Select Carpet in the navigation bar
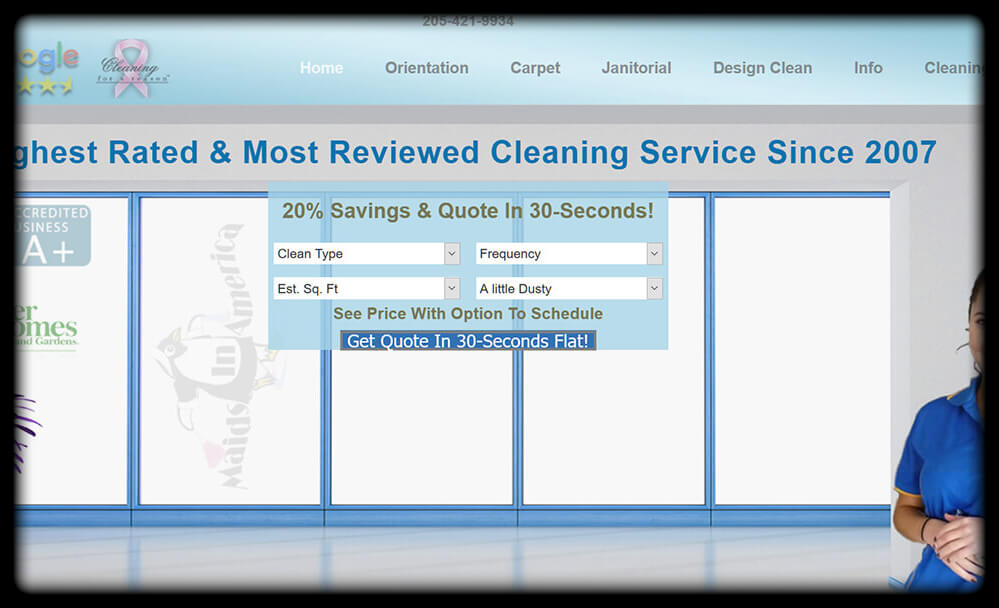The height and width of the screenshot is (608, 999). [x=535, y=68]
